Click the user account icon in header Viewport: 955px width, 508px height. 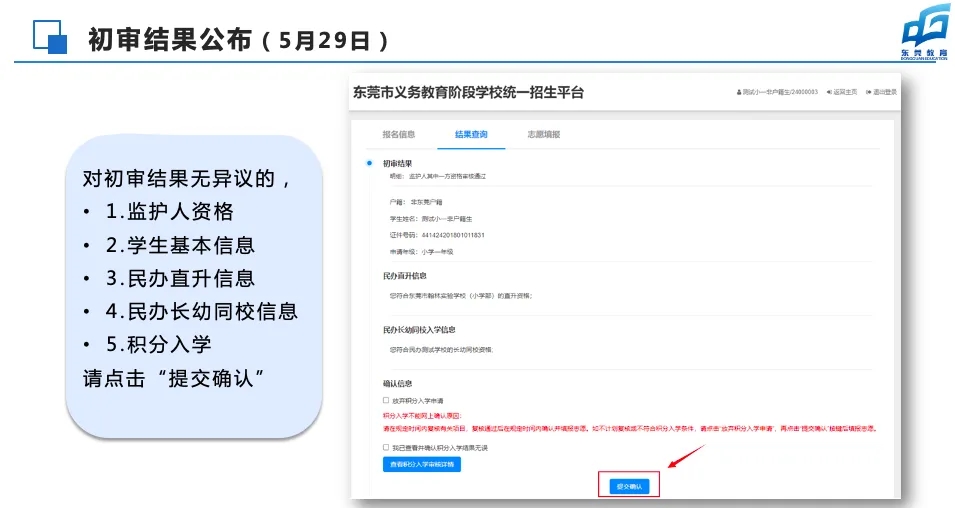click(739, 93)
